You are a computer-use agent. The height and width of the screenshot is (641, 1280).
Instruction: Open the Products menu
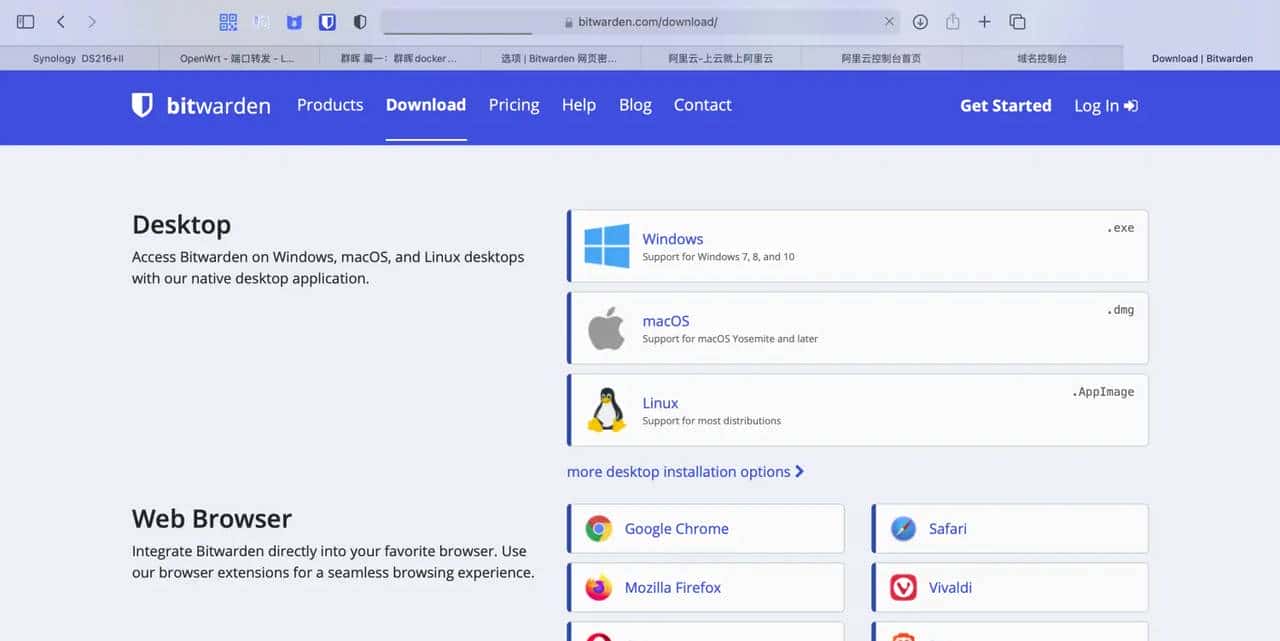pos(330,105)
